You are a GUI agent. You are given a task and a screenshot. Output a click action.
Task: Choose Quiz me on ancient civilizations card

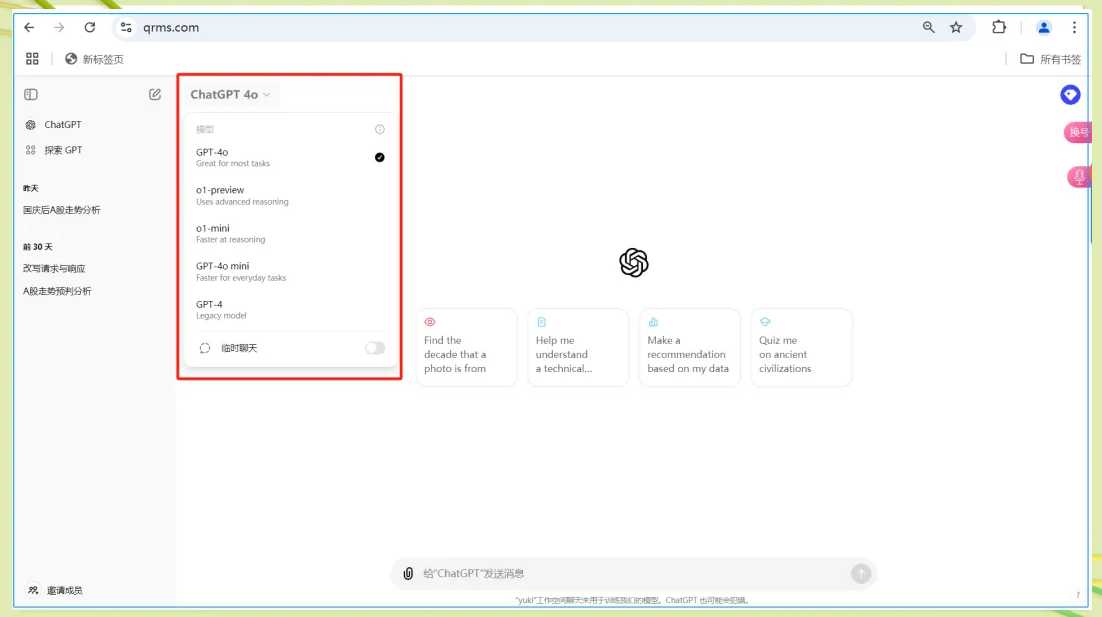[801, 347]
